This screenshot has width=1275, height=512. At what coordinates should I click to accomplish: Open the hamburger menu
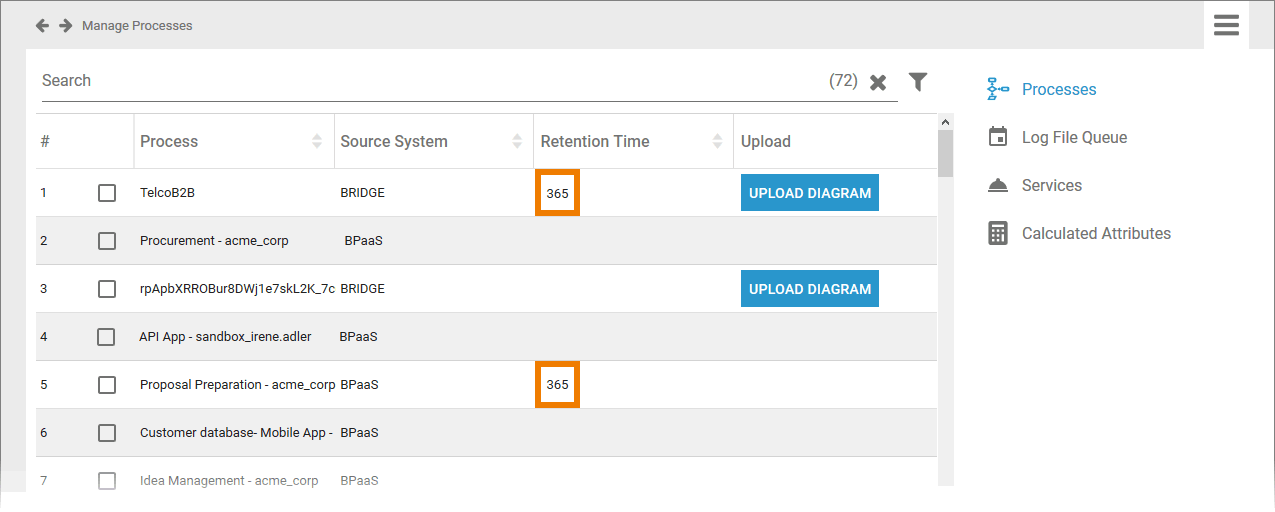pos(1226,25)
